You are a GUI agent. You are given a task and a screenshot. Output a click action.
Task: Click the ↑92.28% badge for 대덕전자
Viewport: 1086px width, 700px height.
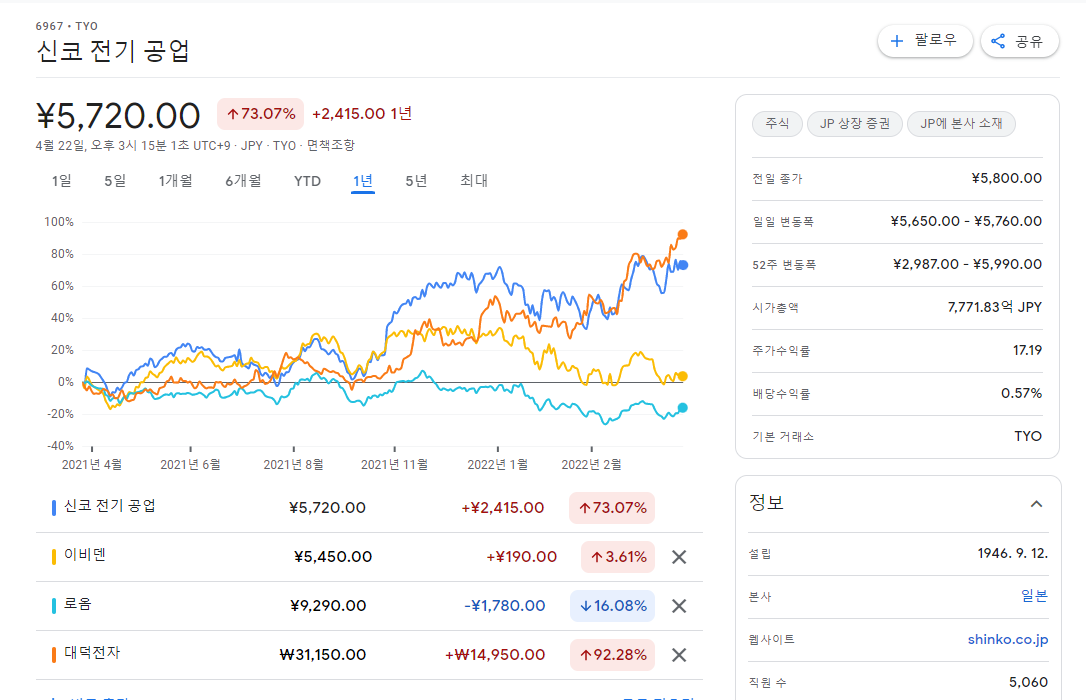pos(612,655)
